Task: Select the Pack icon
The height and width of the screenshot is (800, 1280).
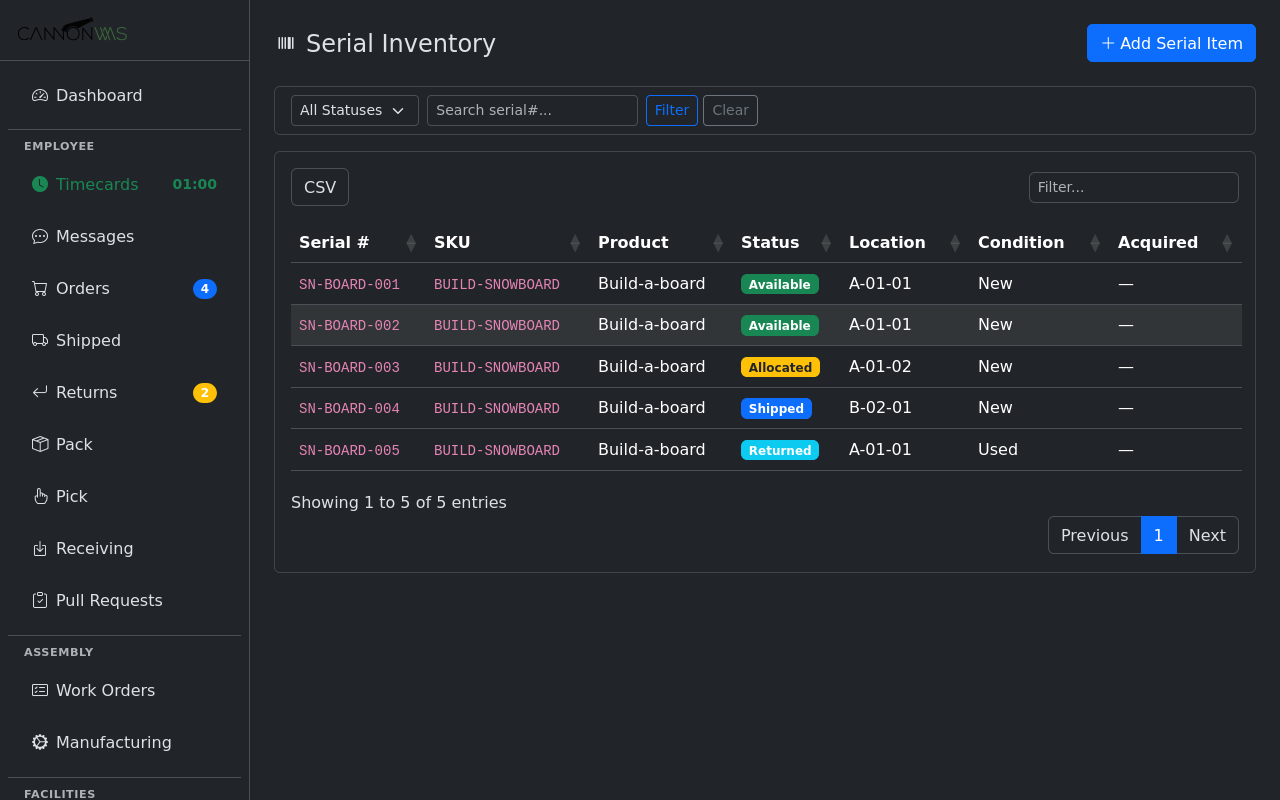Action: (39, 444)
